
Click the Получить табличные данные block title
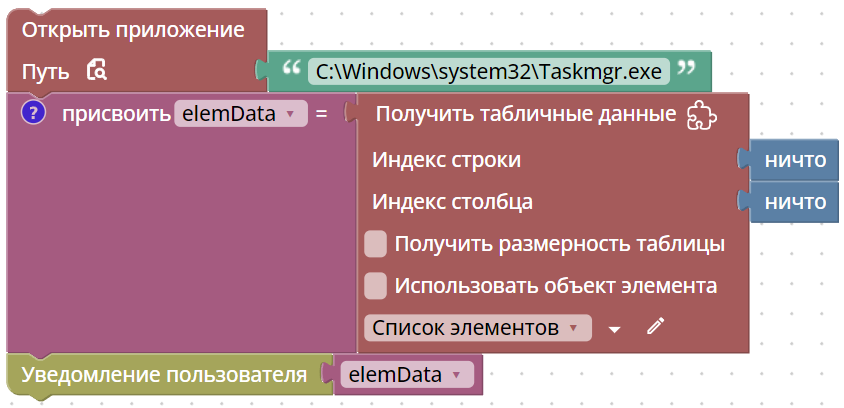[526, 114]
